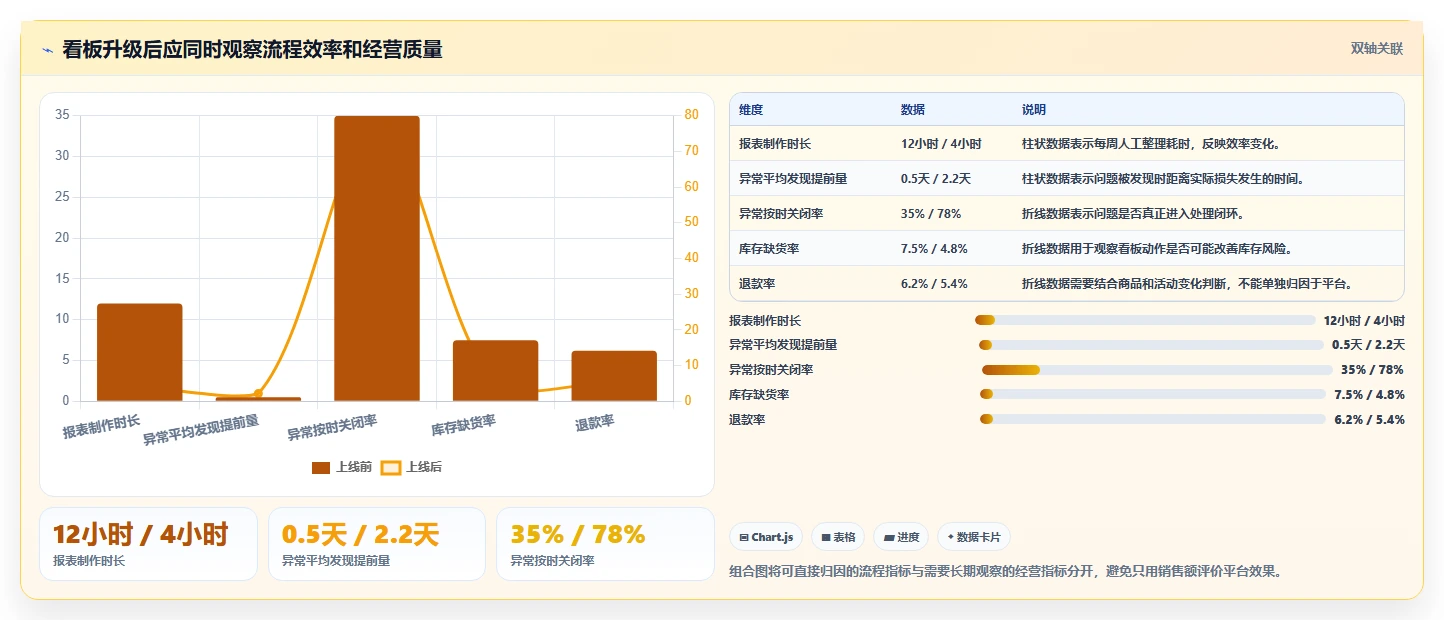Open the 35% / 78% data card

point(605,544)
